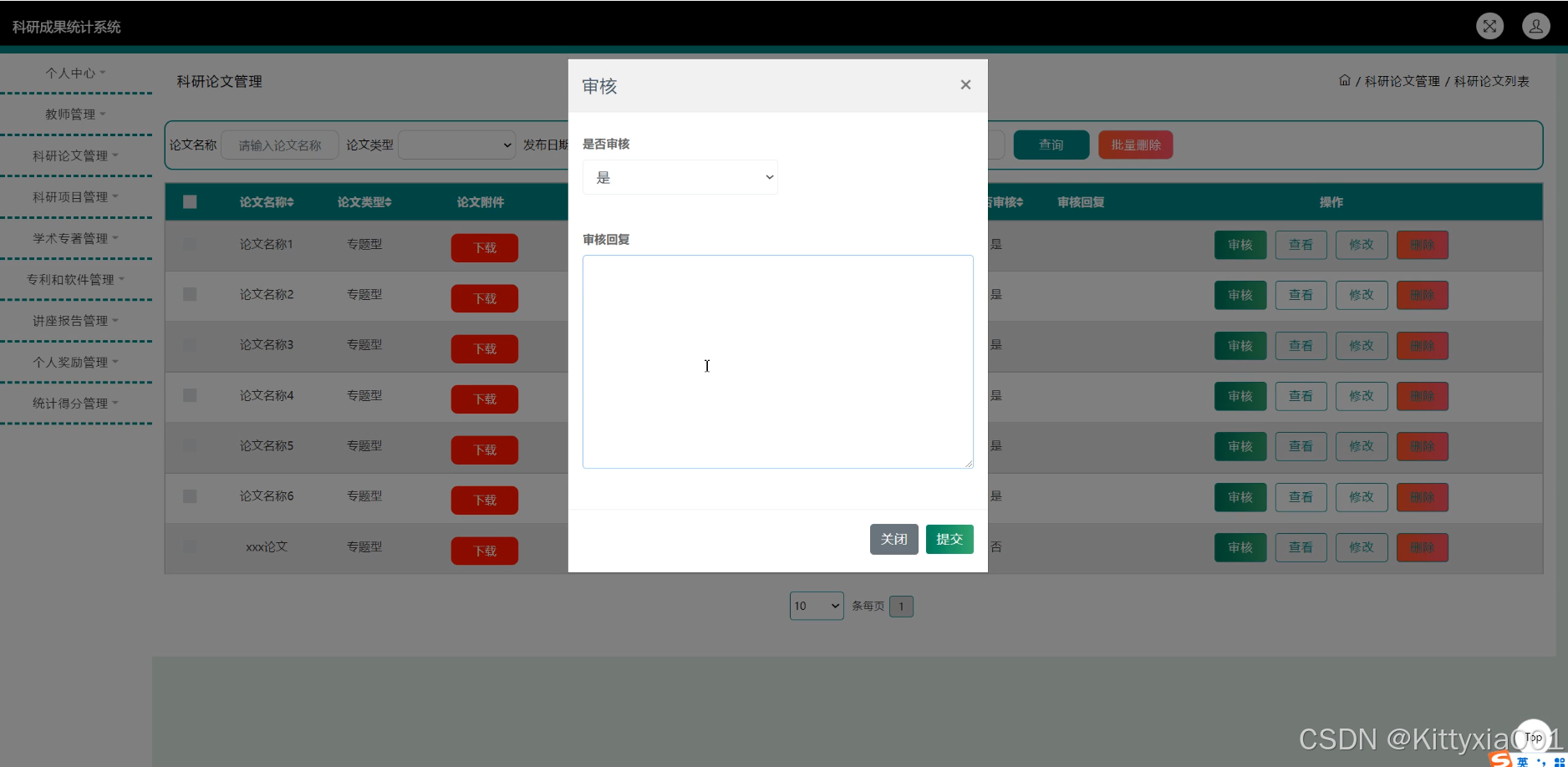Click 审核 button for 论文名称1 row

(1240, 245)
